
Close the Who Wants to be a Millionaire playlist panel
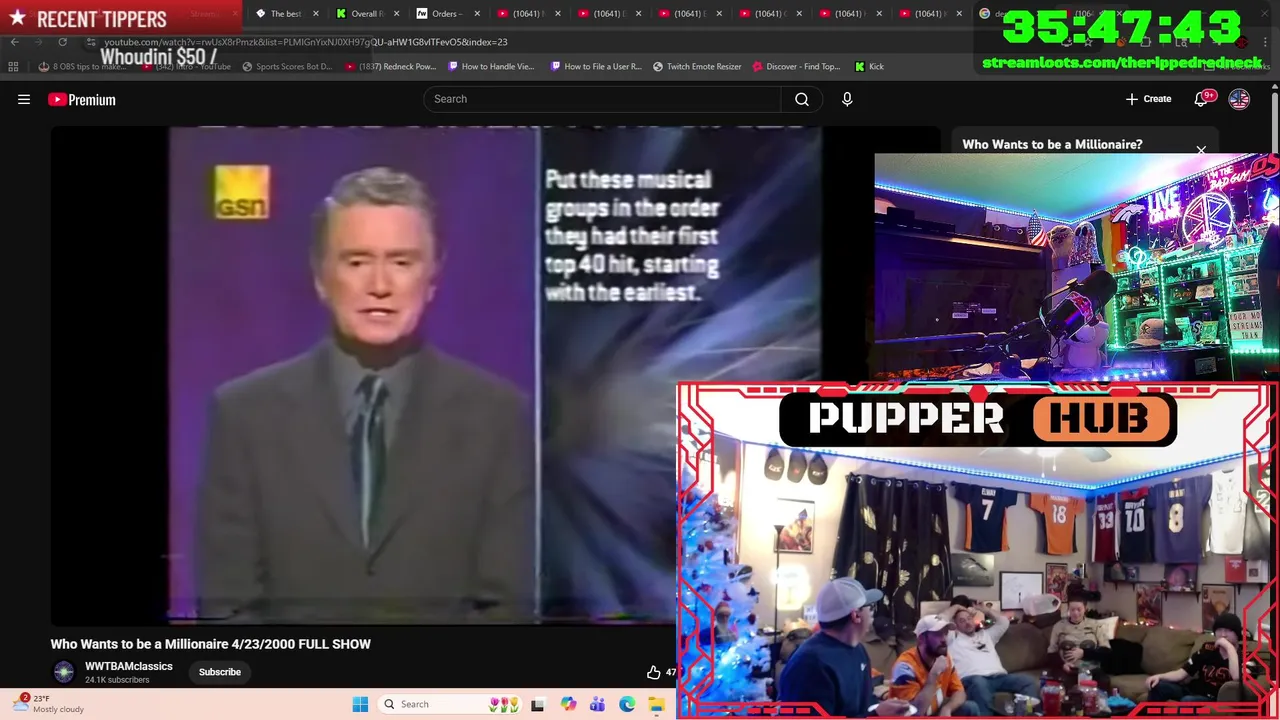point(1201,151)
